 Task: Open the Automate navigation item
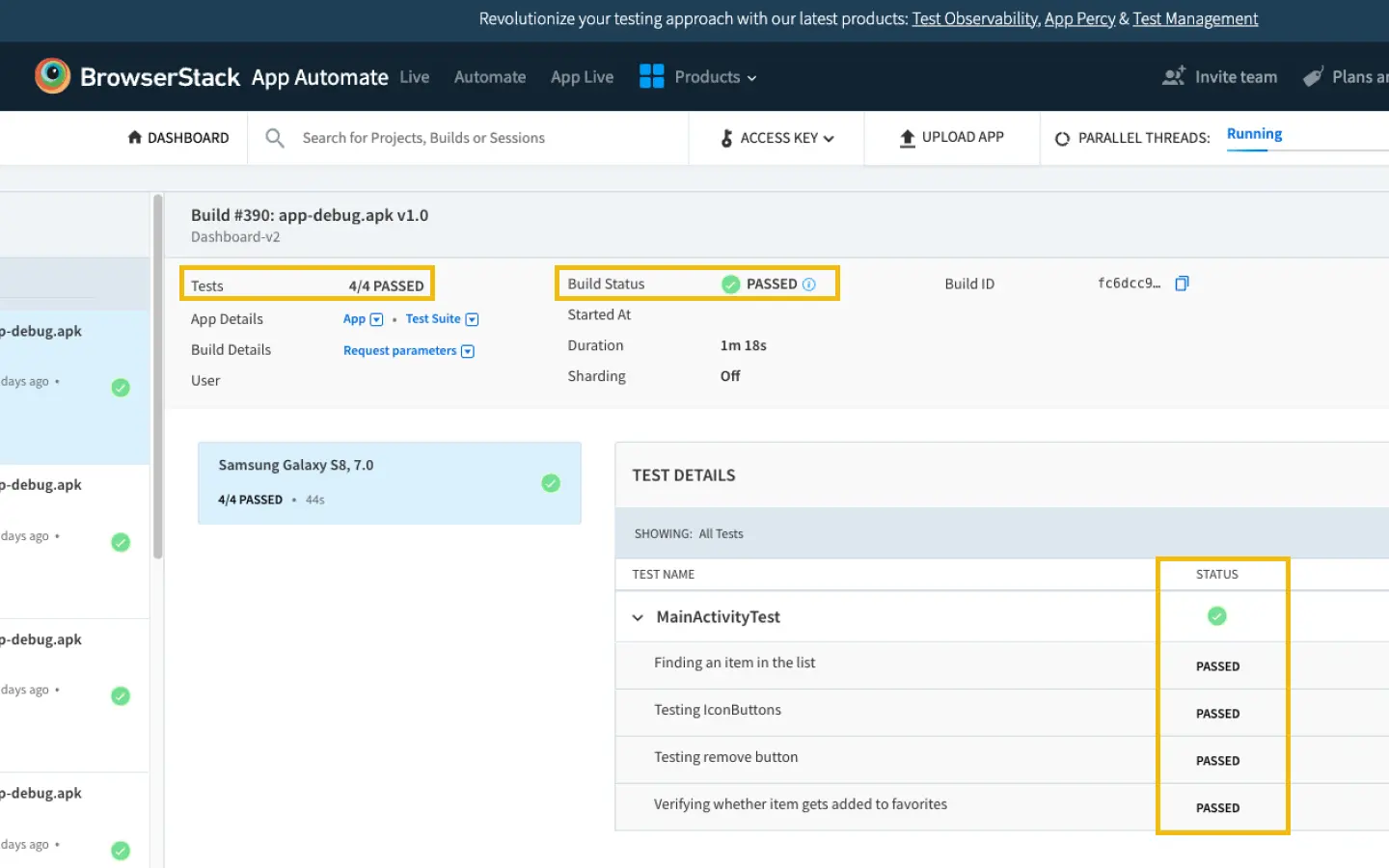pos(490,77)
